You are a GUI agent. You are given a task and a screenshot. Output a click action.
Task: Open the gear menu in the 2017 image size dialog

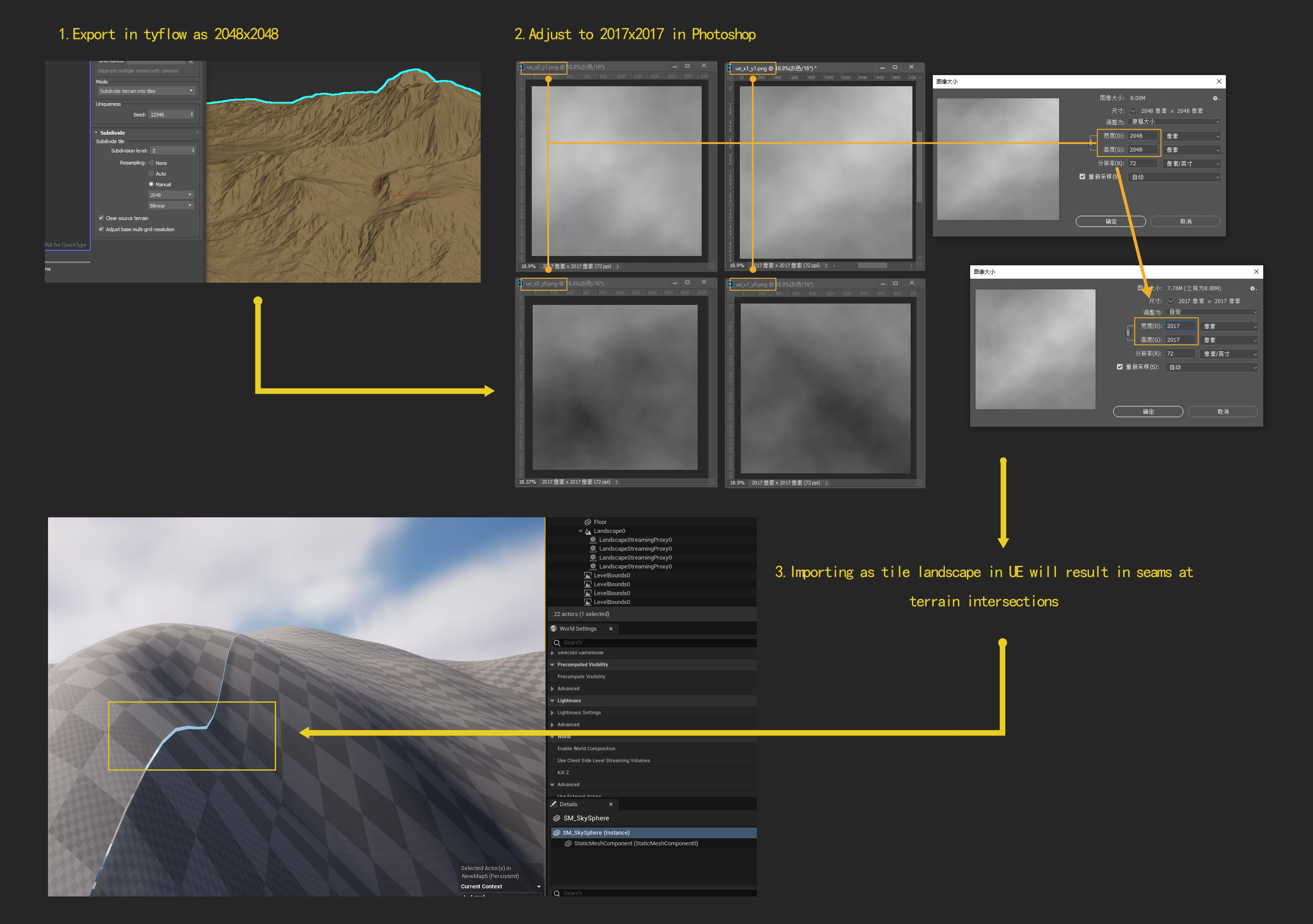pyautogui.click(x=1253, y=288)
